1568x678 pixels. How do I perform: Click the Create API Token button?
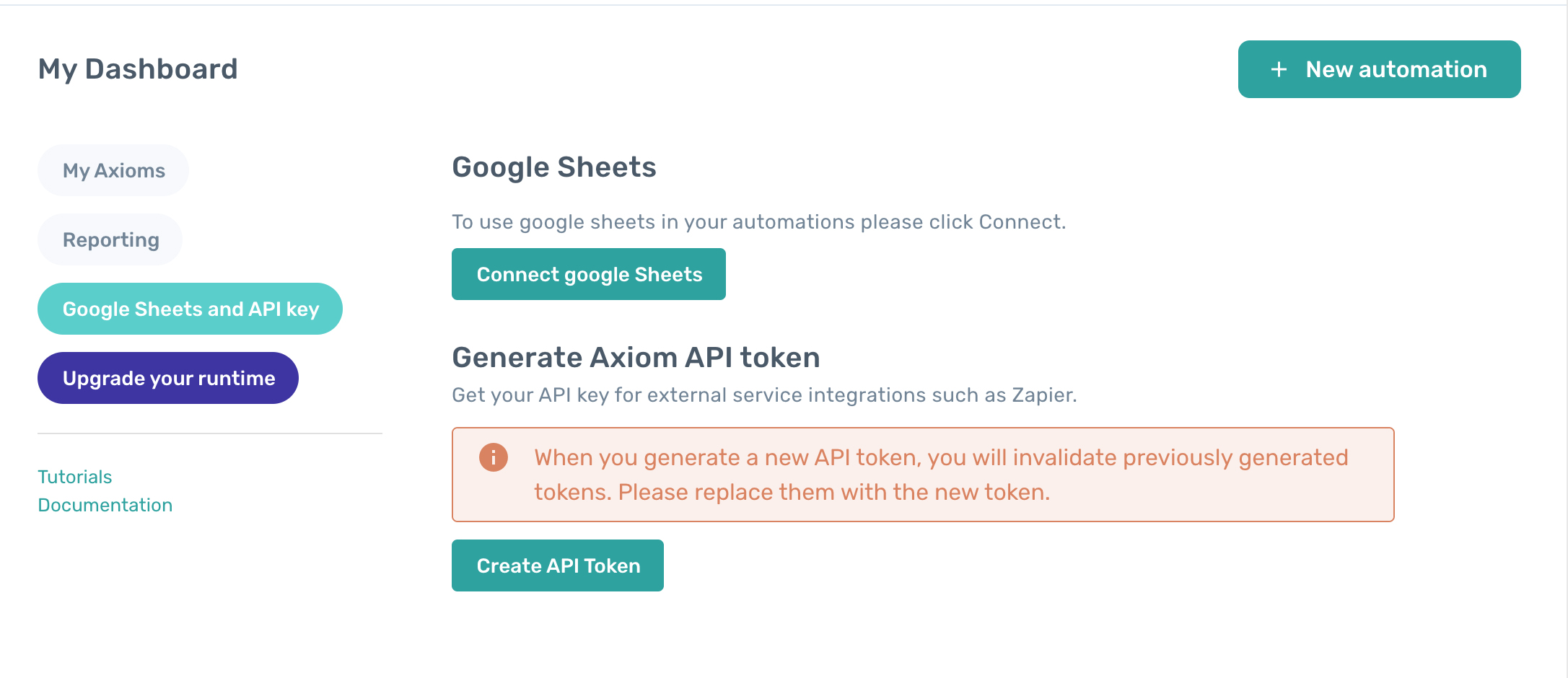pos(558,565)
